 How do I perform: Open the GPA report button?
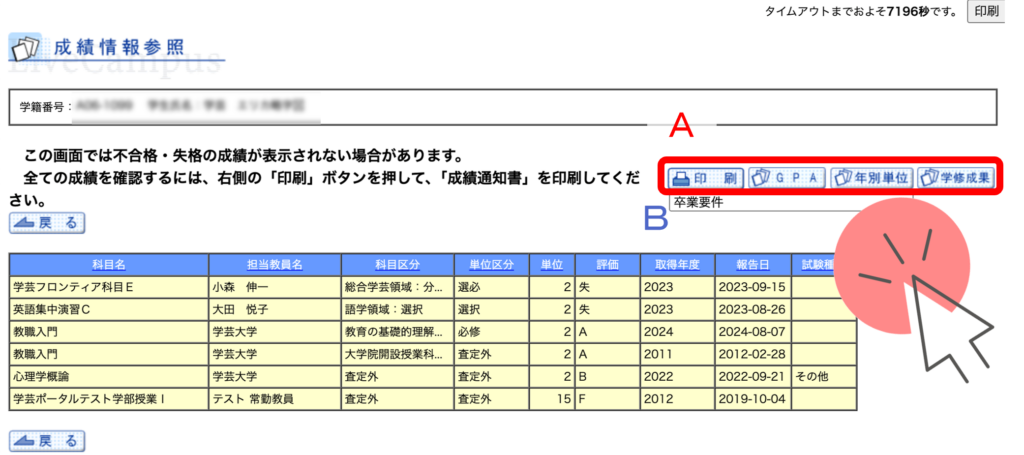click(786, 178)
